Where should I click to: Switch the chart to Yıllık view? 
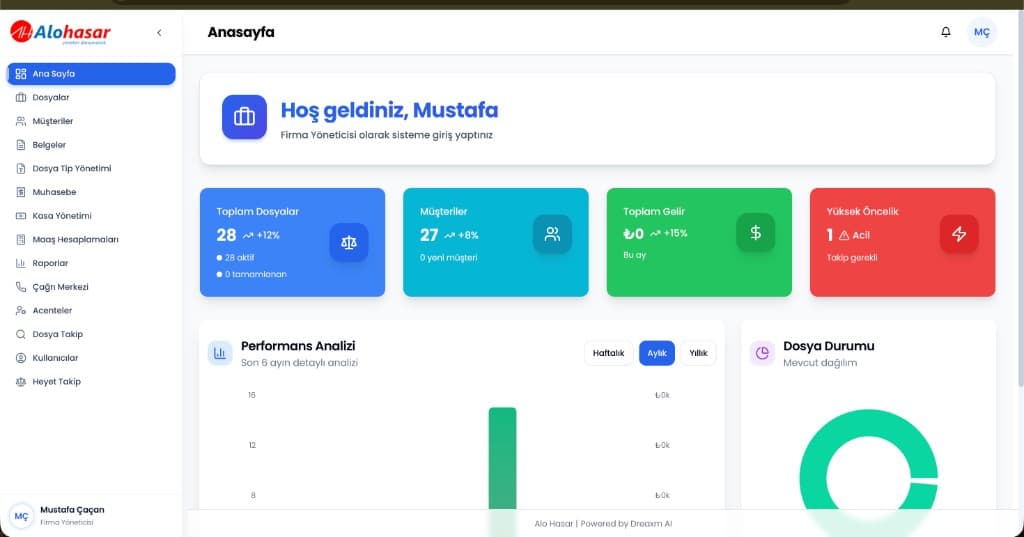pyautogui.click(x=698, y=353)
